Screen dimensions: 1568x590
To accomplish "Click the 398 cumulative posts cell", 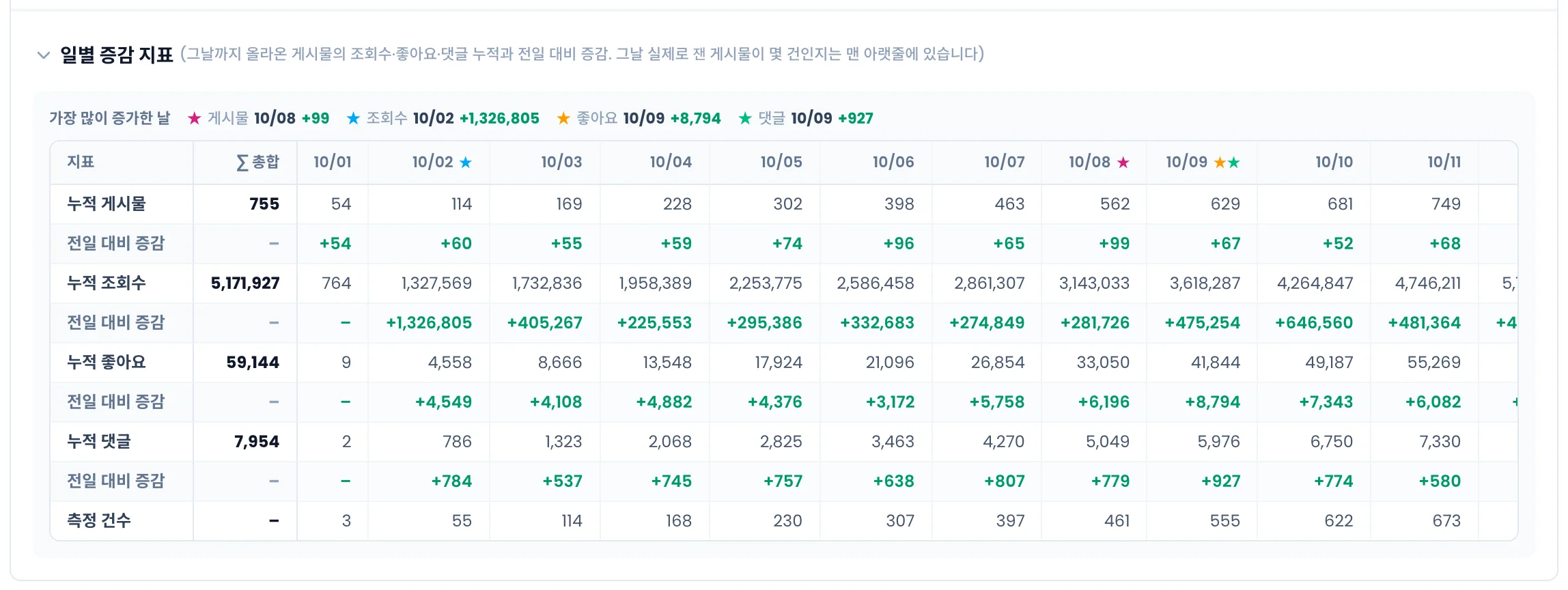I will [899, 203].
